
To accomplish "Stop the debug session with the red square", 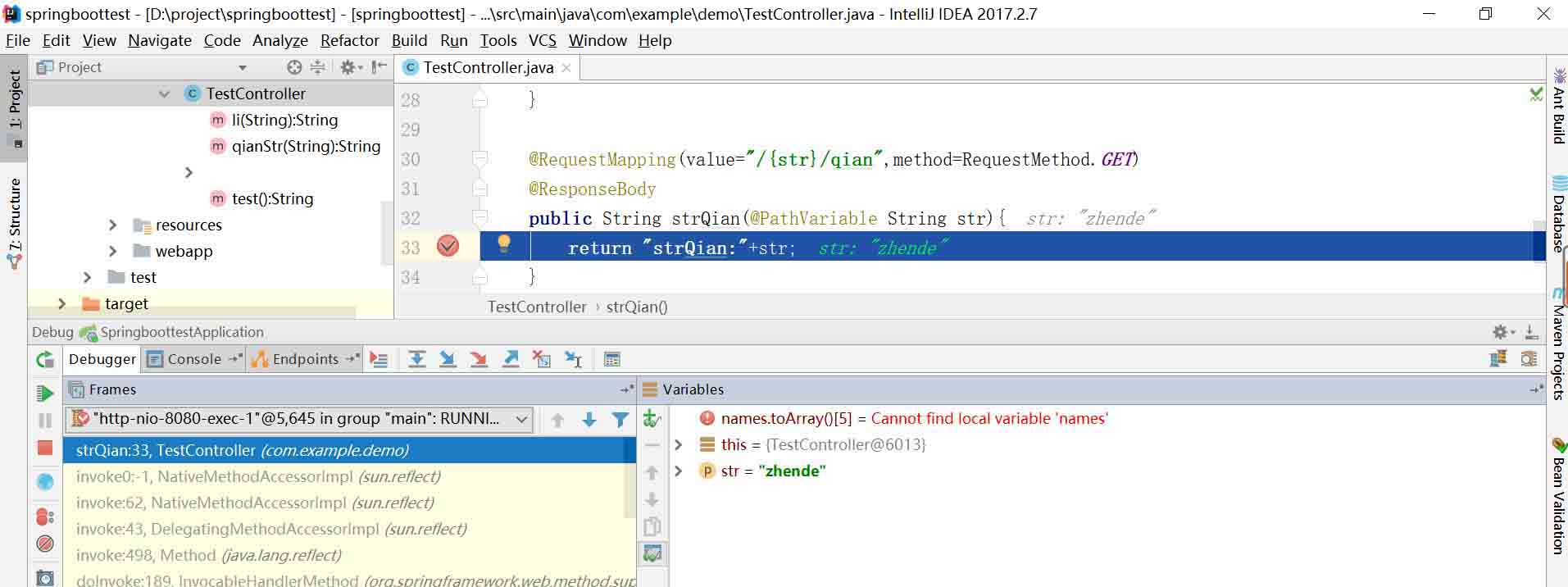I will (x=45, y=448).
